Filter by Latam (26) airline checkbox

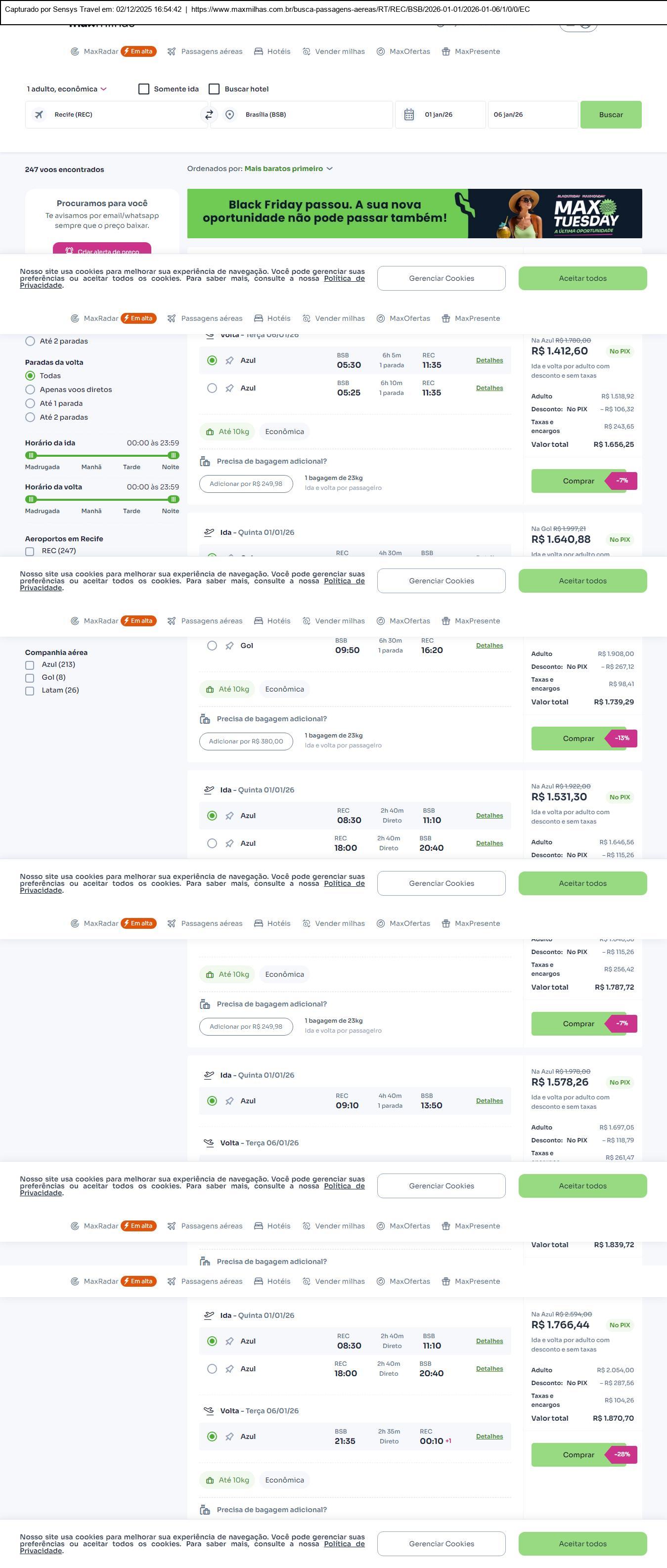30,691
